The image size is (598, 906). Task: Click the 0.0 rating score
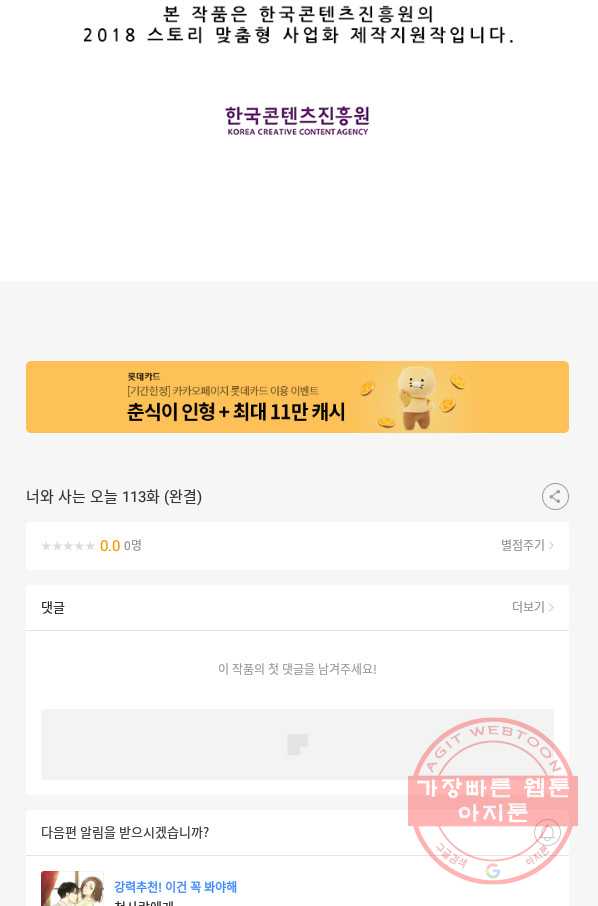pyautogui.click(x=110, y=546)
